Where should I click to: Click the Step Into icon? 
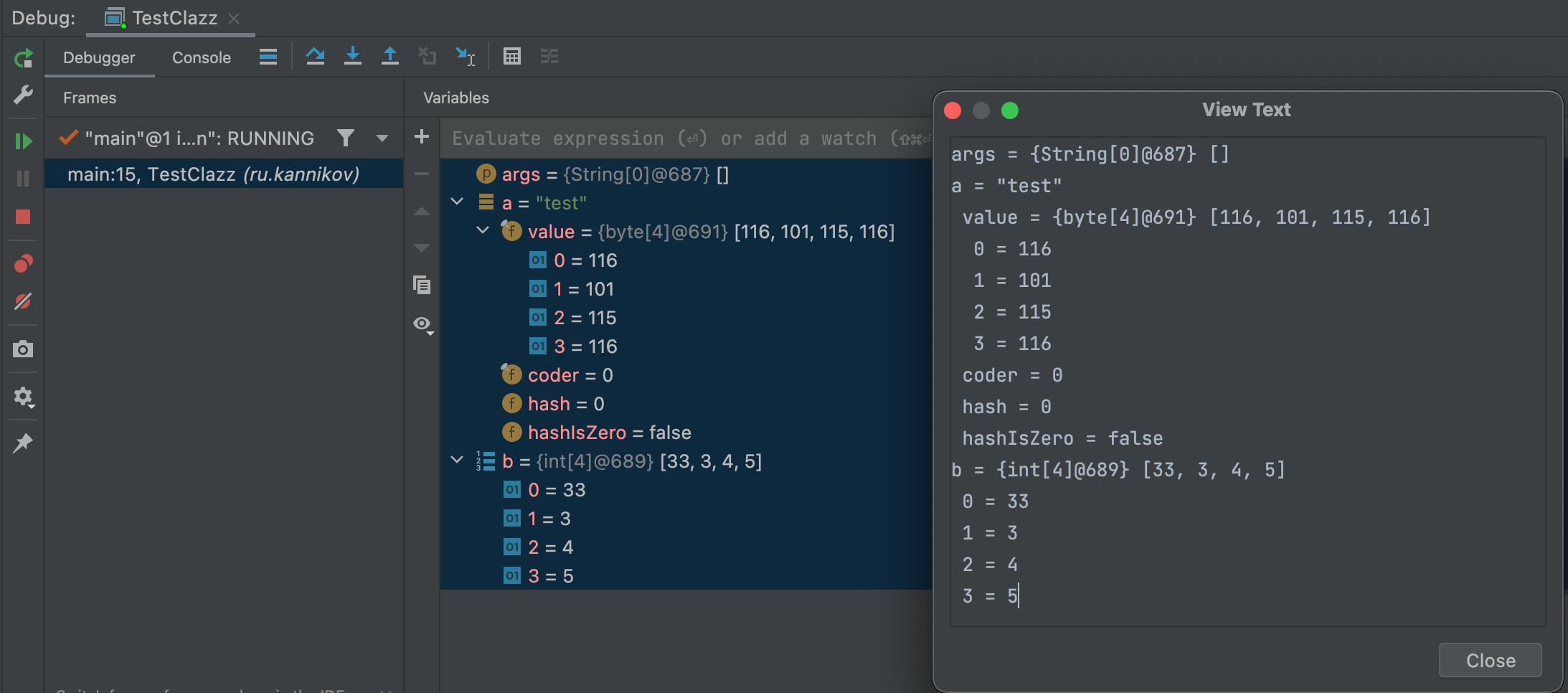tap(352, 56)
